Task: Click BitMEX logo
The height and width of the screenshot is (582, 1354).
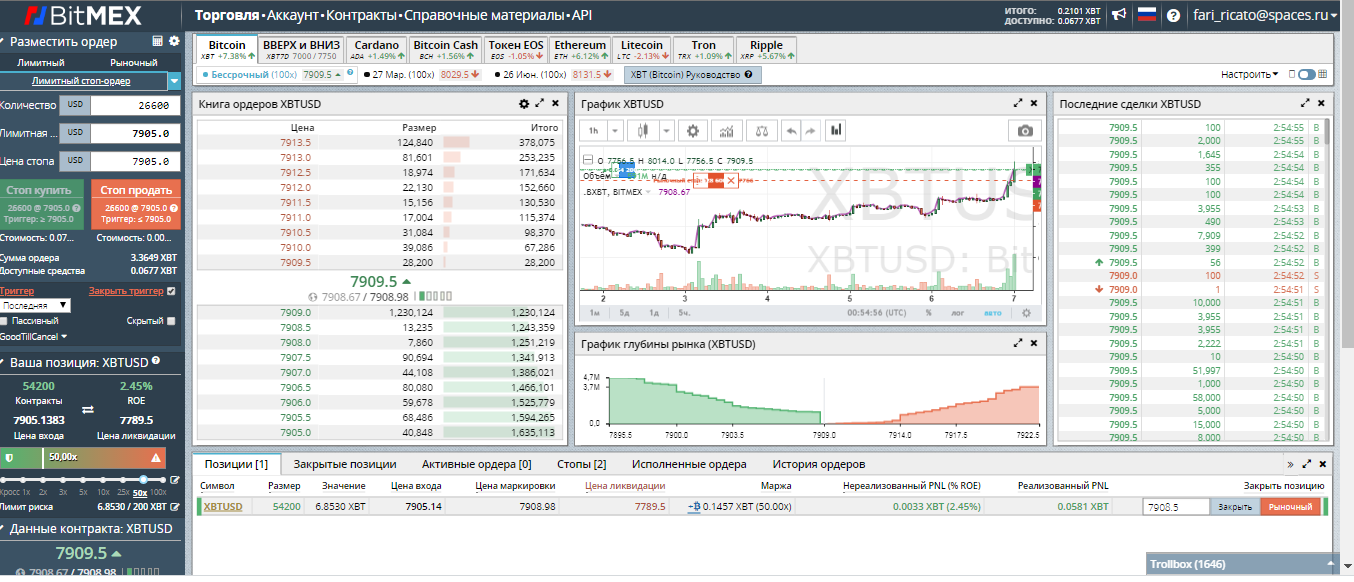Action: pyautogui.click(x=84, y=15)
